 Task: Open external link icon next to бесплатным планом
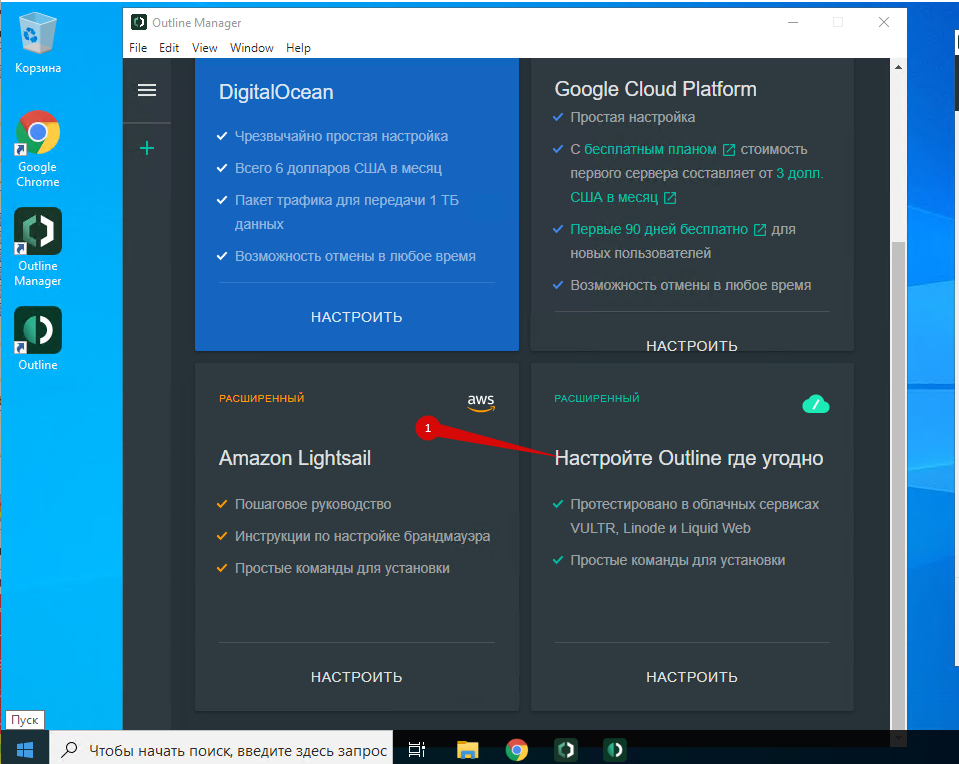click(728, 150)
